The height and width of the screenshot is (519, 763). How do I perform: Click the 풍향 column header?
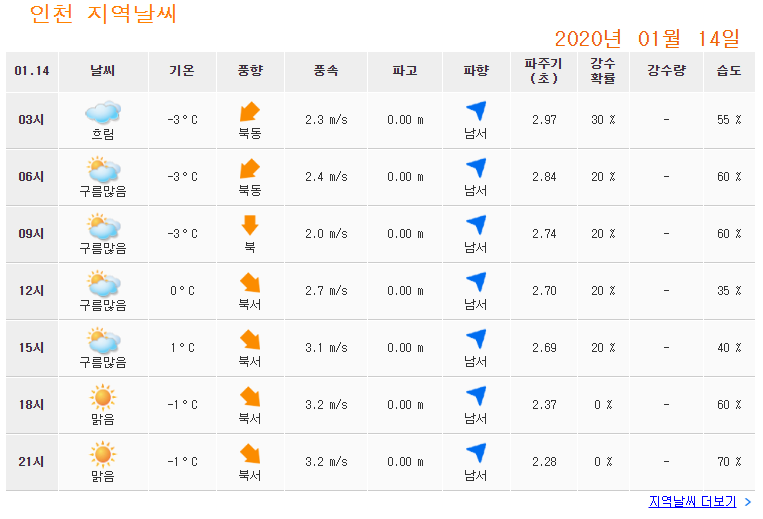[250, 71]
